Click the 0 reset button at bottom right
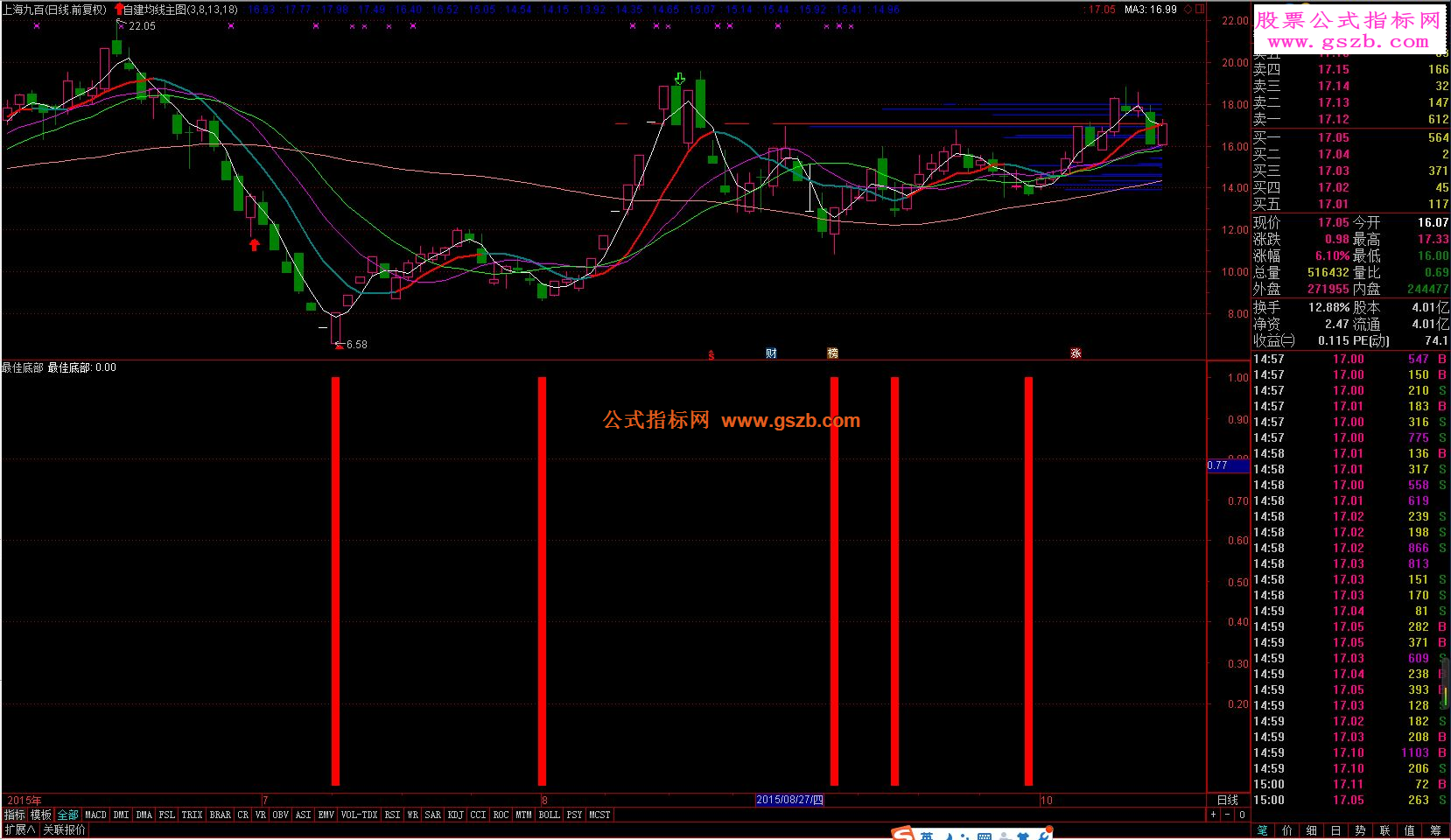This screenshot has height=840, width=1451. pos(1242,815)
